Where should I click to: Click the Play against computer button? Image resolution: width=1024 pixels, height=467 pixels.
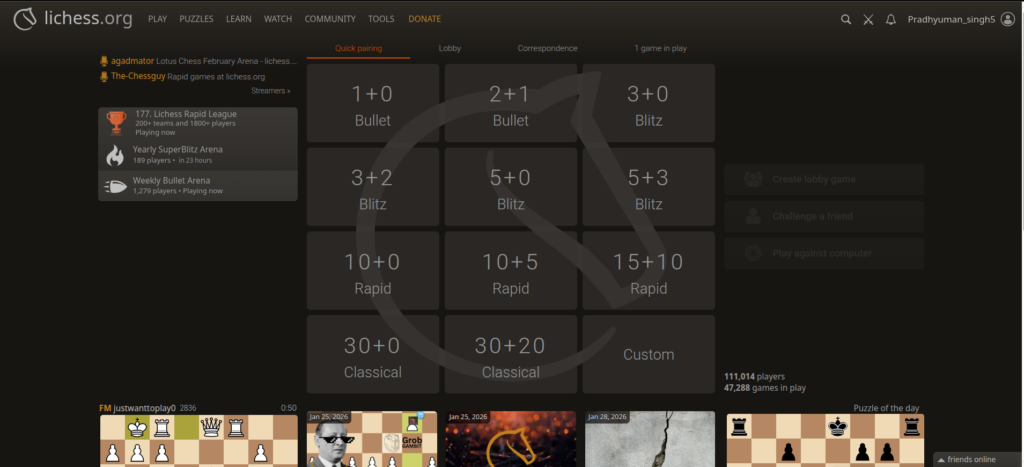point(824,253)
